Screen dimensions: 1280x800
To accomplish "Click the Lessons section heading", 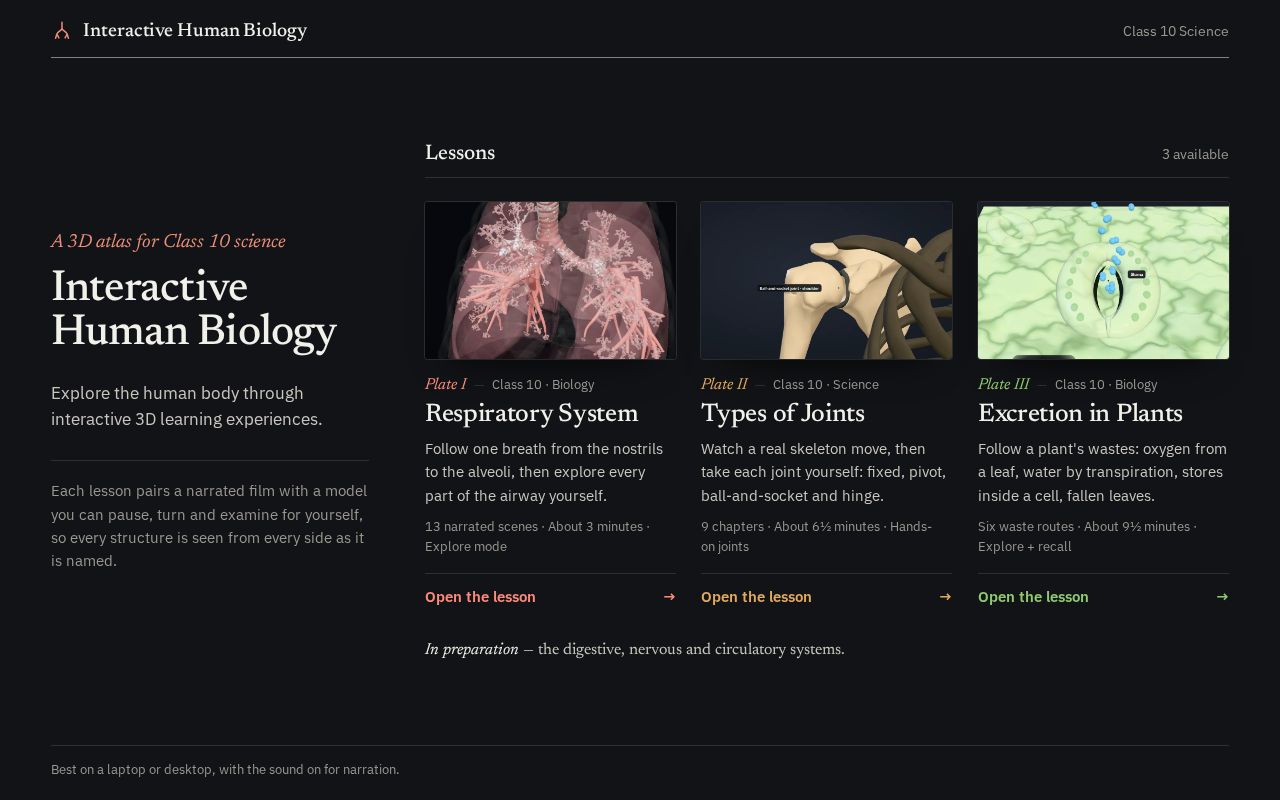I will click(460, 153).
